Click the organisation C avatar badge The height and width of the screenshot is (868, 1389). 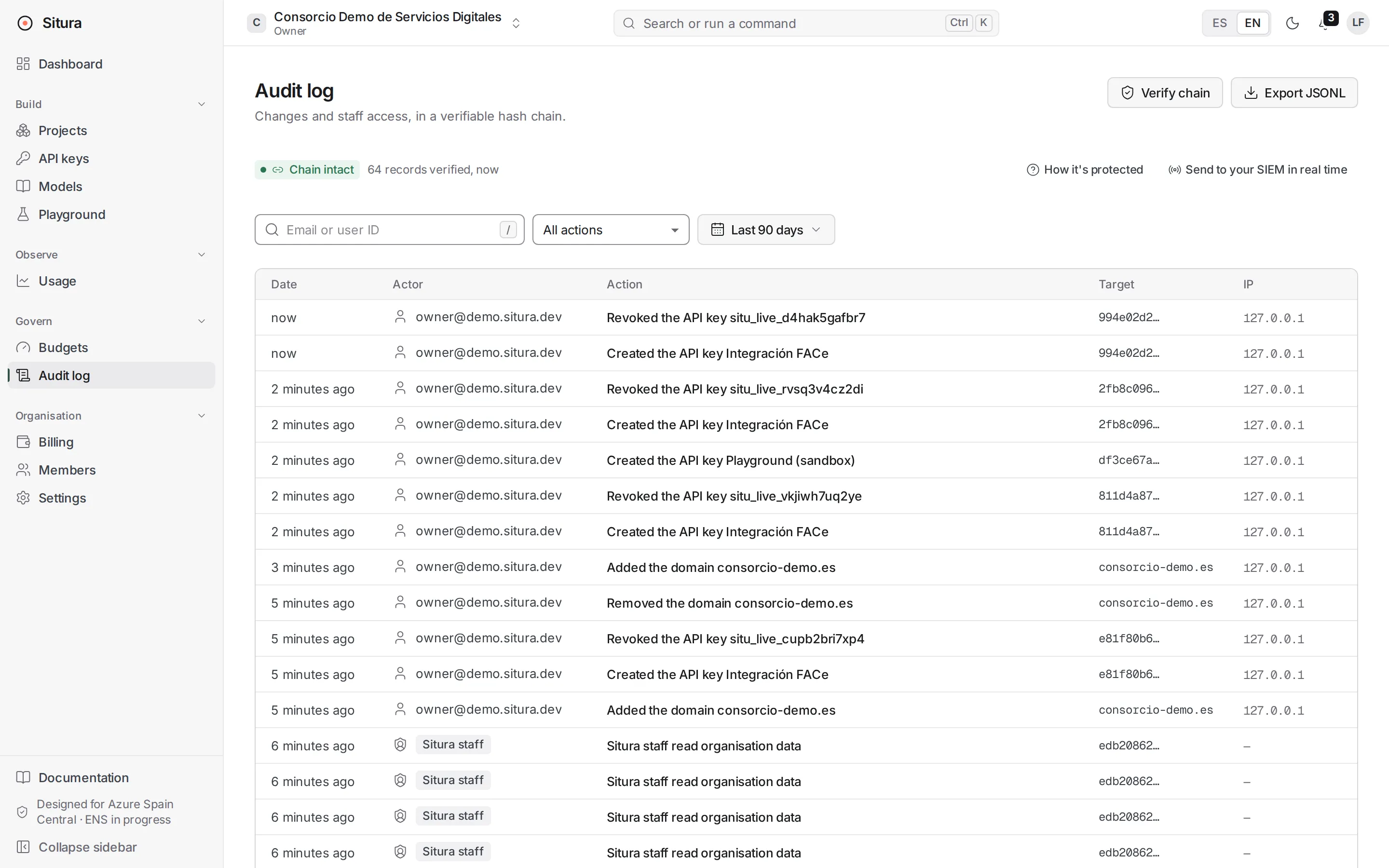(256, 23)
